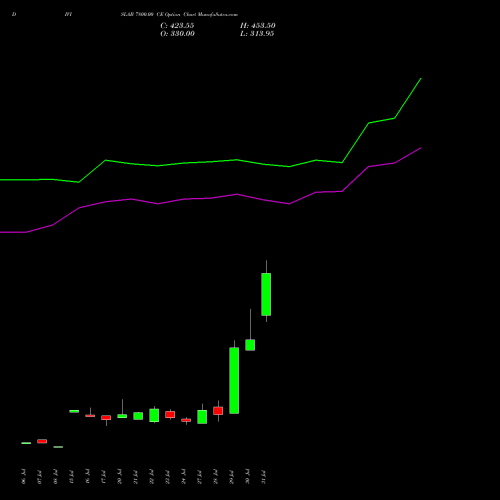Click the close value C: 423.55
This screenshot has height=500, width=500.
(x=177, y=26)
